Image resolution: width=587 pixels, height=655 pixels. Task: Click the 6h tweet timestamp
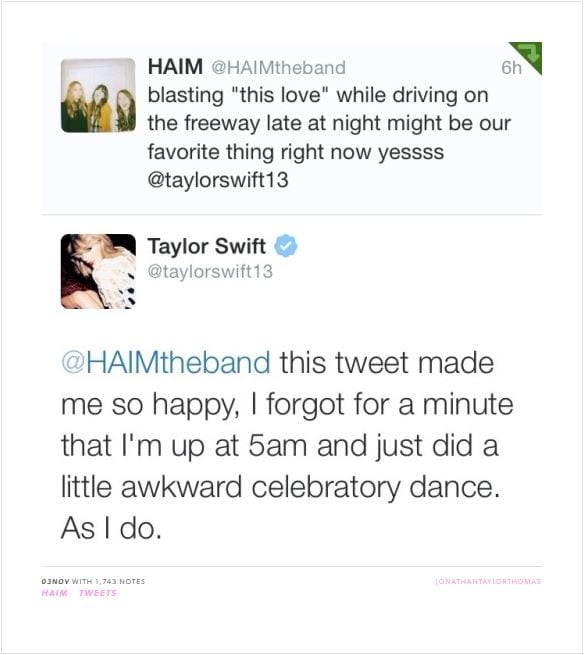[x=511, y=68]
